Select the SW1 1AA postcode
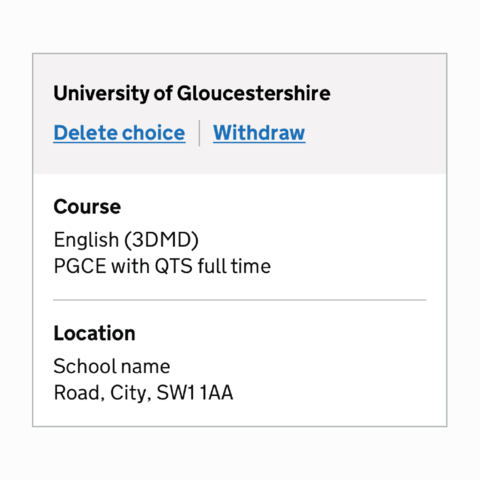Image resolution: width=480 pixels, height=480 pixels. (x=195, y=393)
